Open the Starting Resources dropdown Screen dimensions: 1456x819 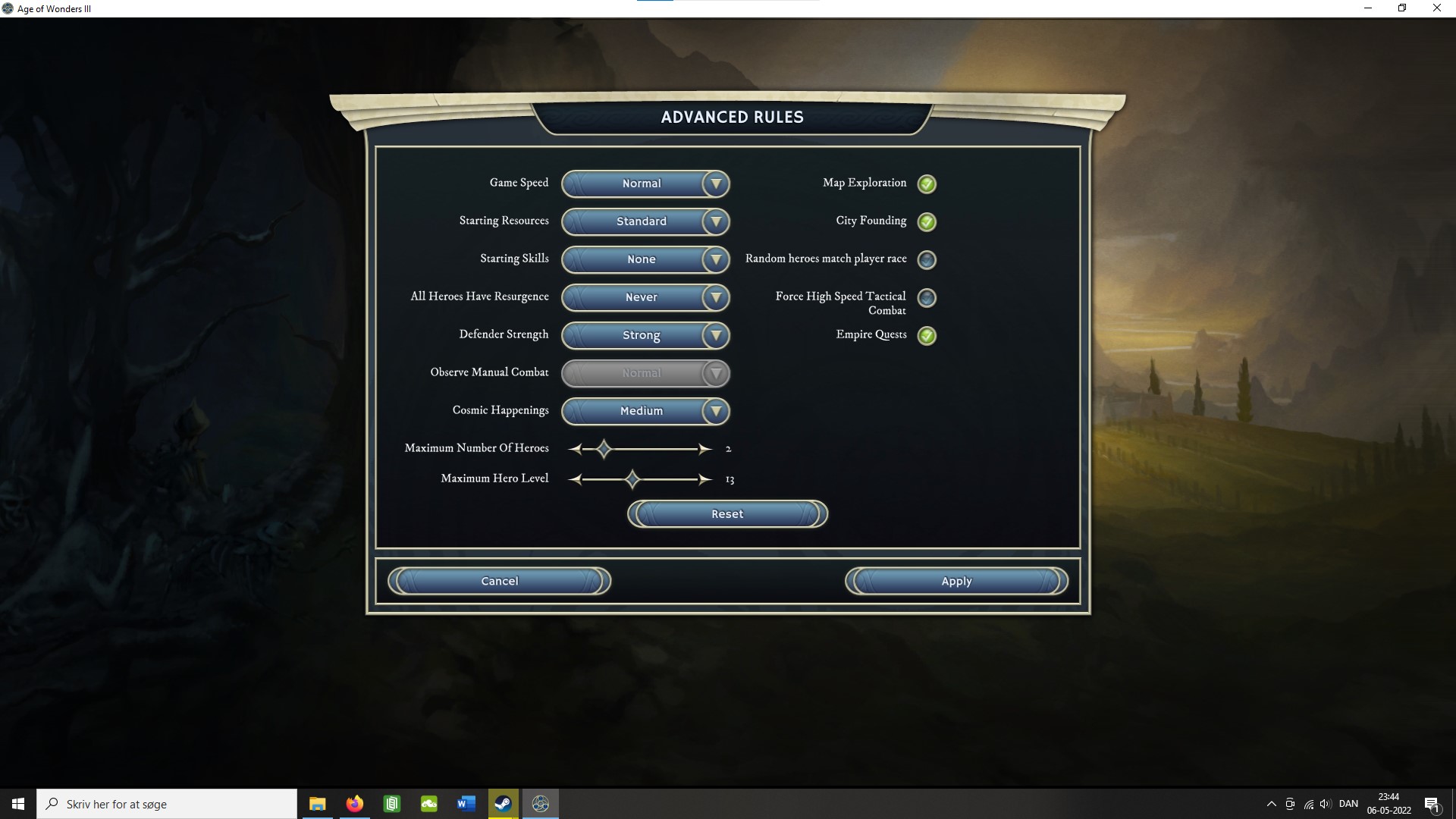[645, 221]
